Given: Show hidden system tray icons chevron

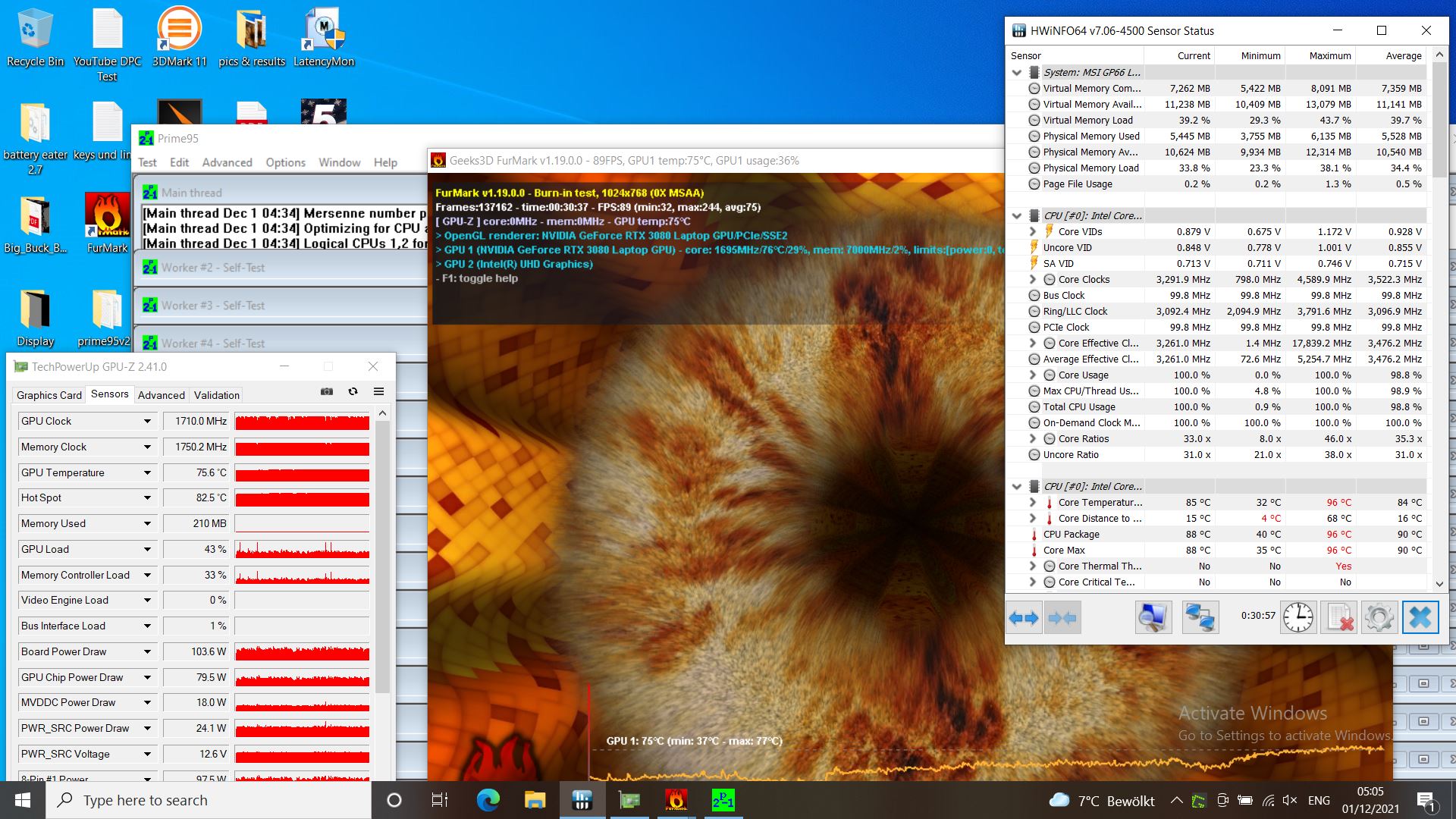Looking at the screenshot, I should (1176, 801).
